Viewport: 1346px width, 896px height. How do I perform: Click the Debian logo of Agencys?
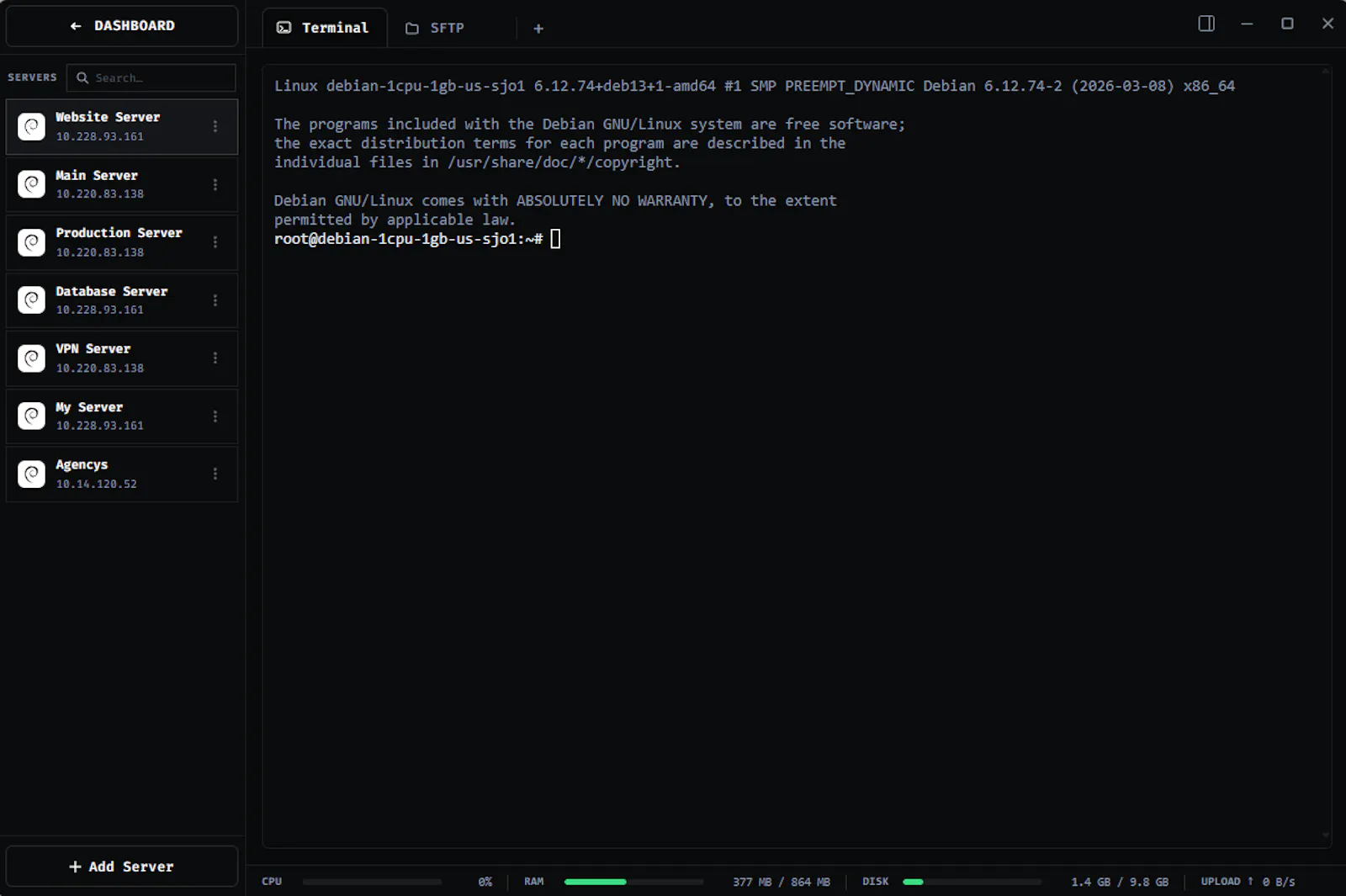[x=32, y=474]
